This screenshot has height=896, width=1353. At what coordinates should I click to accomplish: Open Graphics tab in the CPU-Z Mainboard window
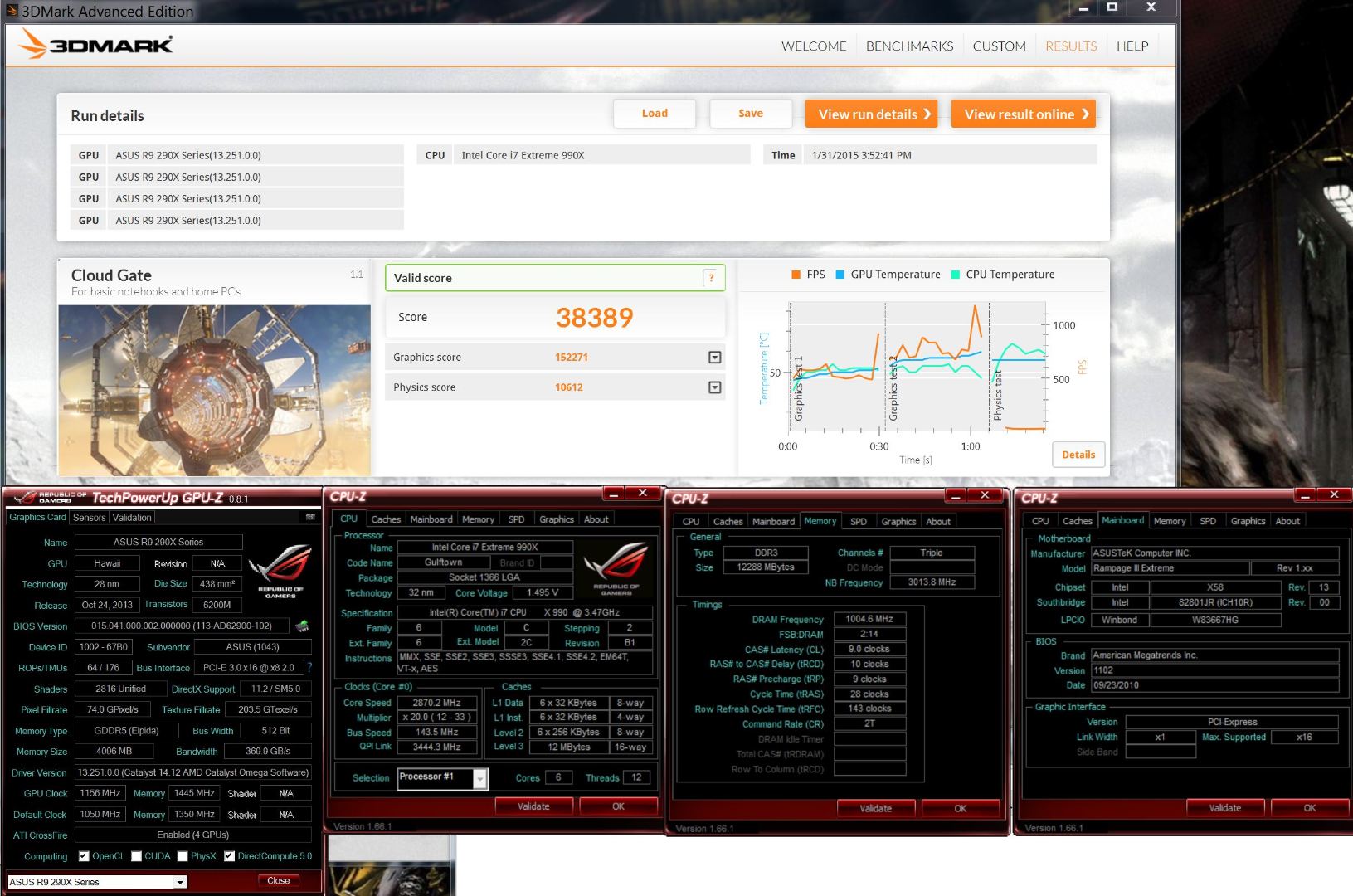point(1248,521)
